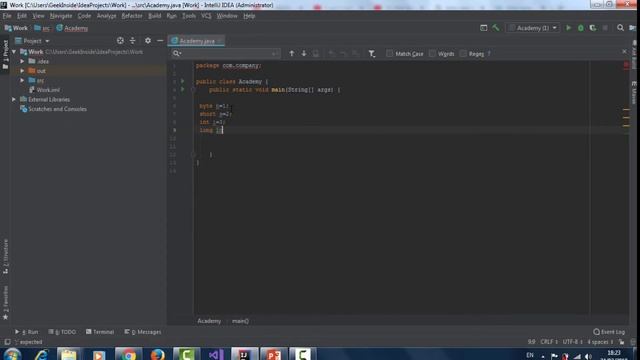The image size is (640, 360).
Task: Open Firefox from taskbar
Action: click(x=157, y=354)
